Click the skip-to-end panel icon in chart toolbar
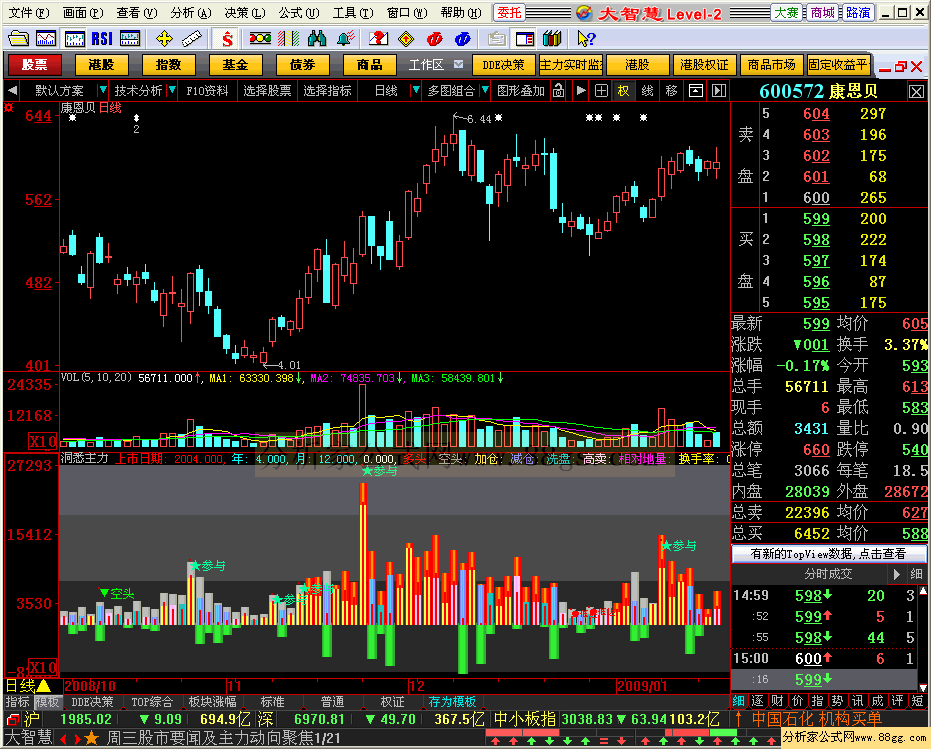This screenshot has width=931, height=749. (719, 91)
